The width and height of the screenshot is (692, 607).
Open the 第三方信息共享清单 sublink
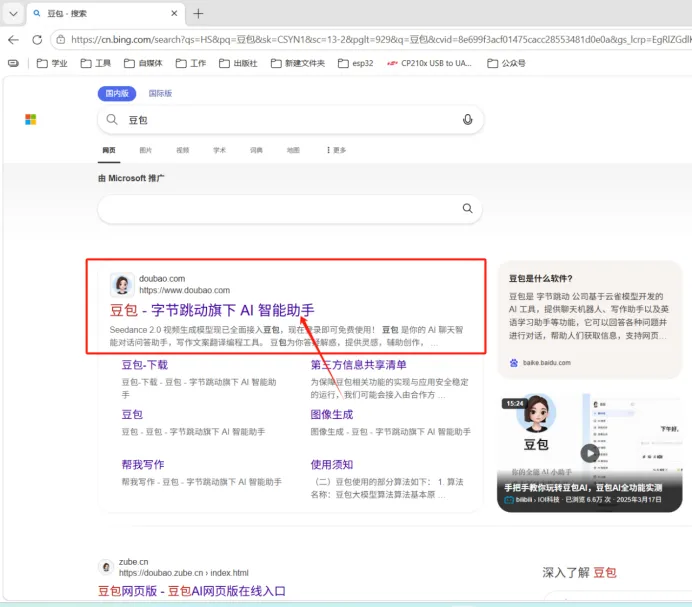point(358,365)
